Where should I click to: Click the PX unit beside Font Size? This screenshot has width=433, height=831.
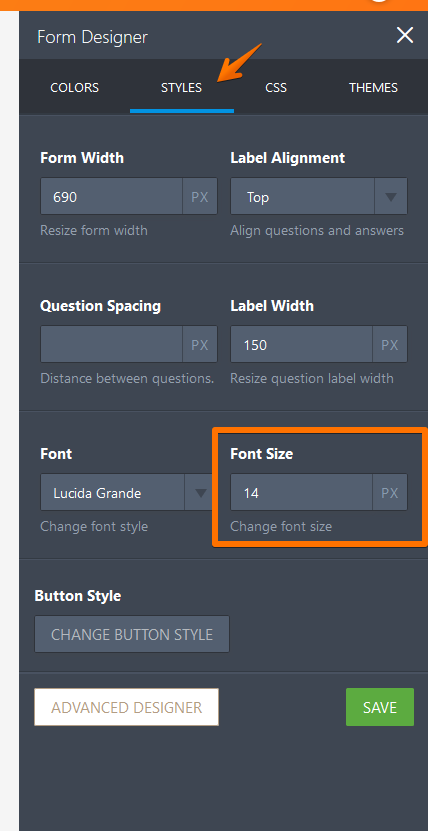[x=390, y=493]
